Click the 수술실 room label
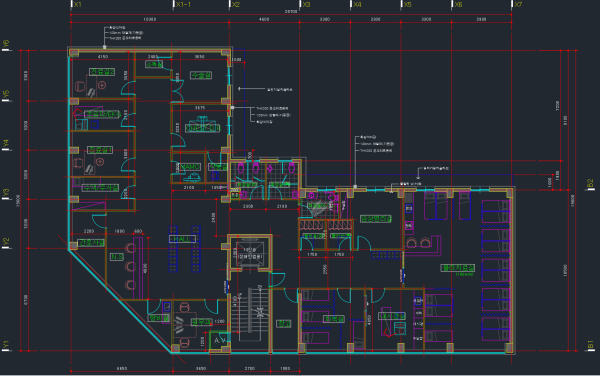Screen dimensions: 600x376 [201, 75]
